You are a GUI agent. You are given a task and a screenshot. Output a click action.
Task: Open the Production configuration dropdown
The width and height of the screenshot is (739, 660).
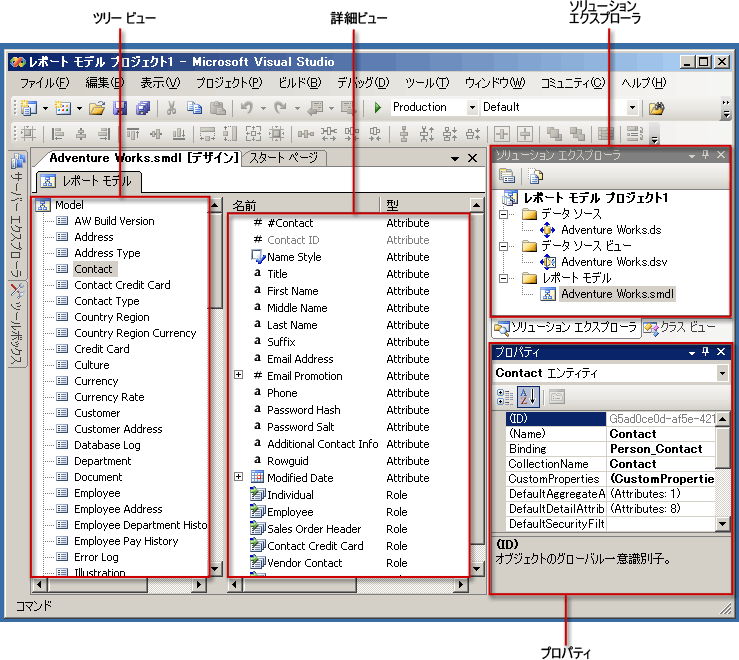pyautogui.click(x=472, y=108)
